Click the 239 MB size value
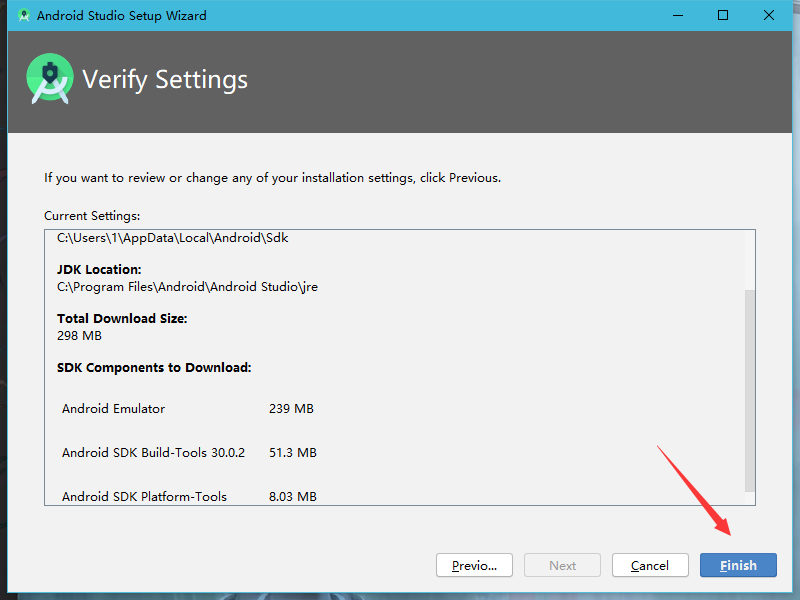Image resolution: width=800 pixels, height=600 pixels. pos(291,409)
